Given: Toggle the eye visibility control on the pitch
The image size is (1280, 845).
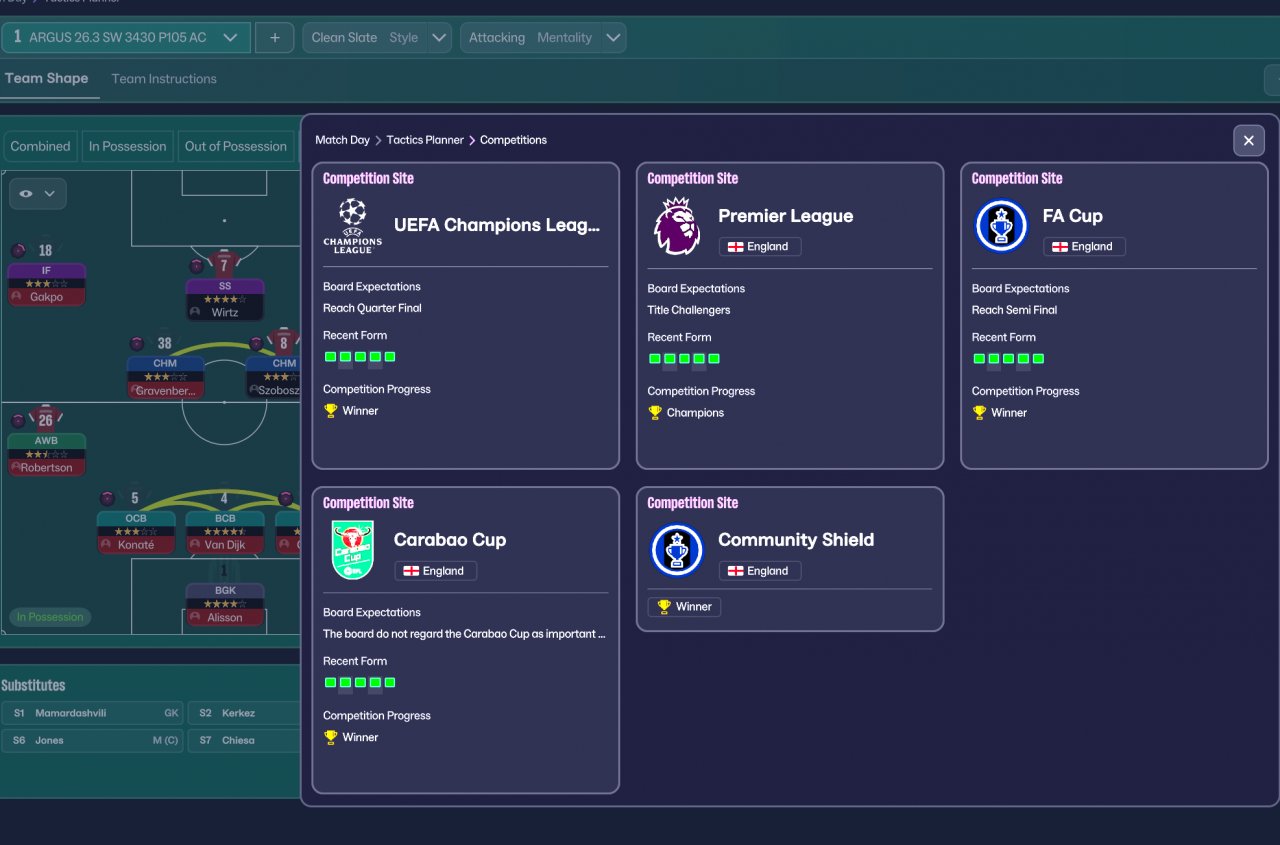Looking at the screenshot, I should click(x=26, y=194).
